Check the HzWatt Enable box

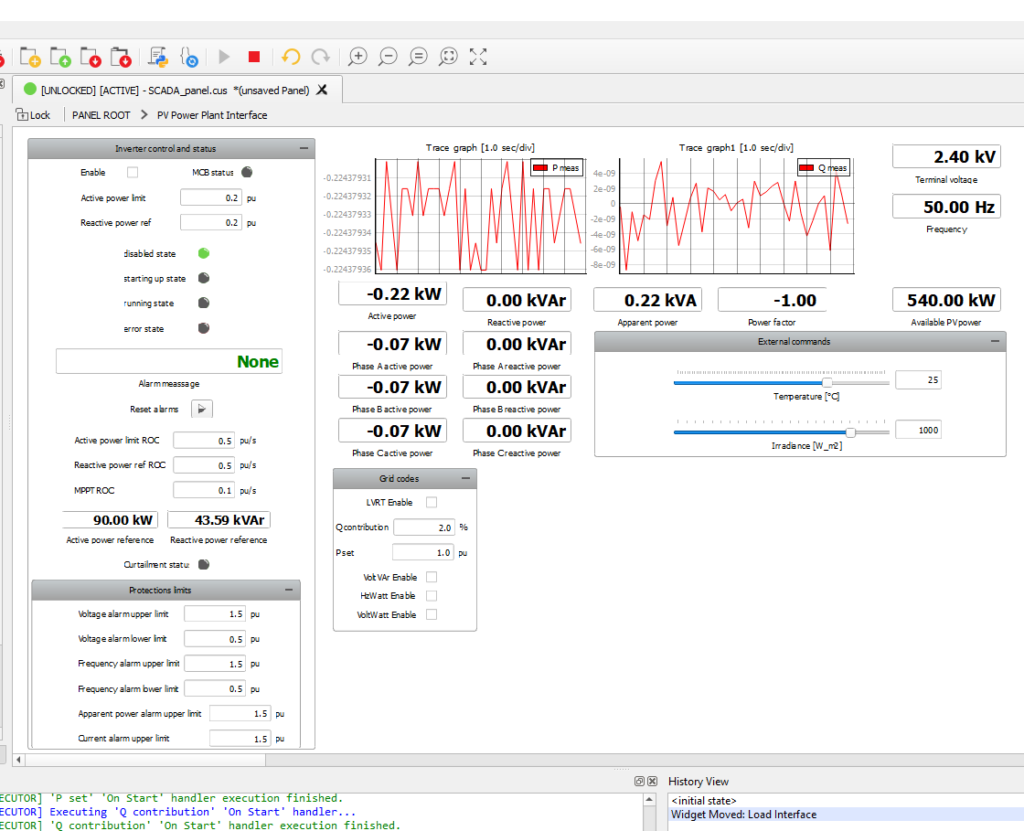[x=432, y=596]
